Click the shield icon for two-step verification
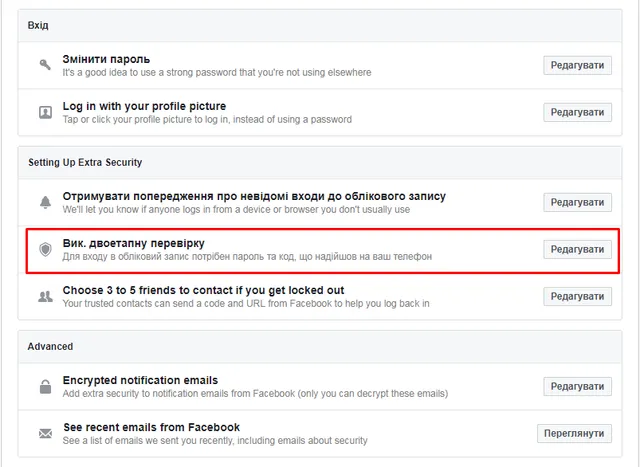Image resolution: width=640 pixels, height=467 pixels. (45, 249)
